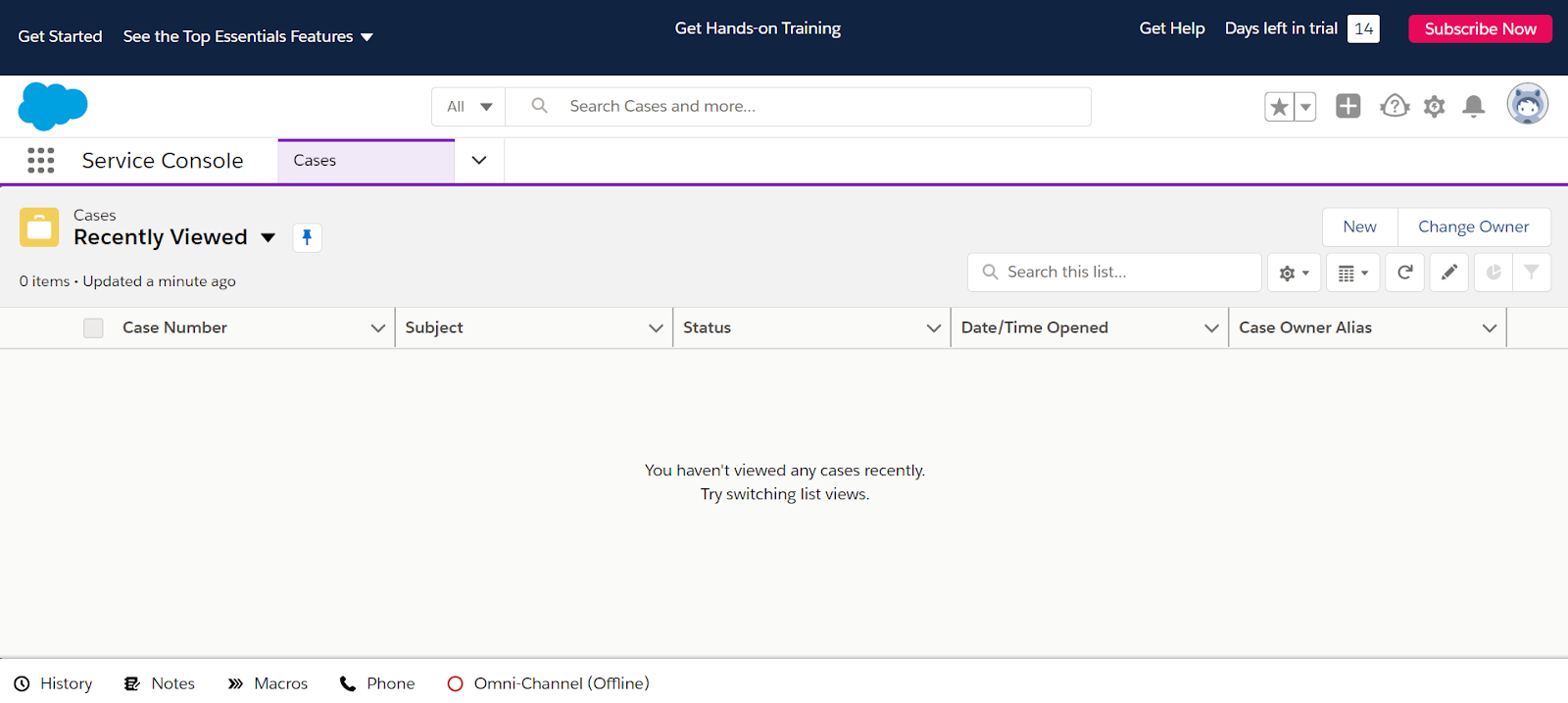1568x703 pixels.
Task: Refresh the cases list view
Action: click(1404, 273)
